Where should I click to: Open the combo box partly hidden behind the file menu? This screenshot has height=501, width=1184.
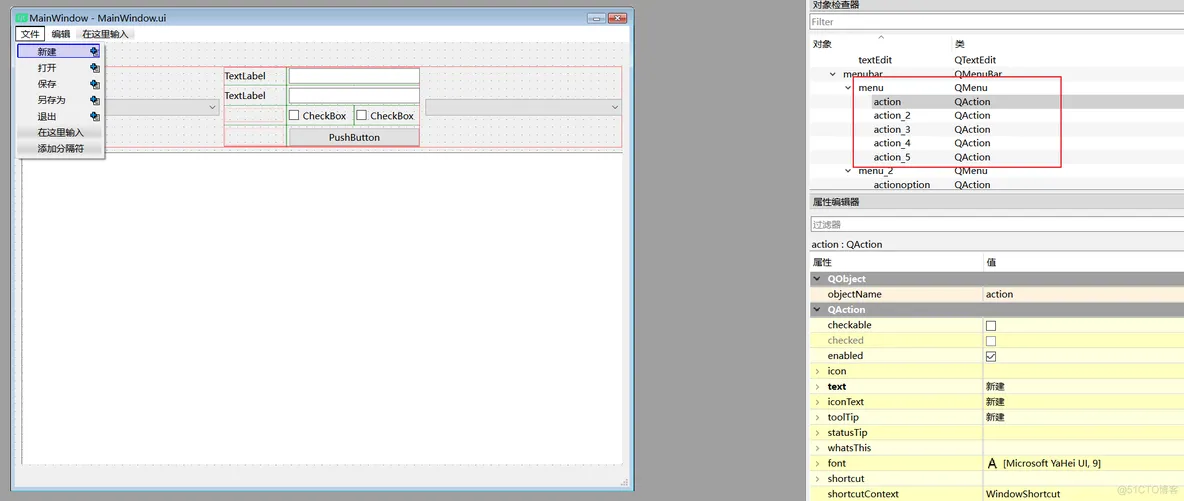[162, 108]
